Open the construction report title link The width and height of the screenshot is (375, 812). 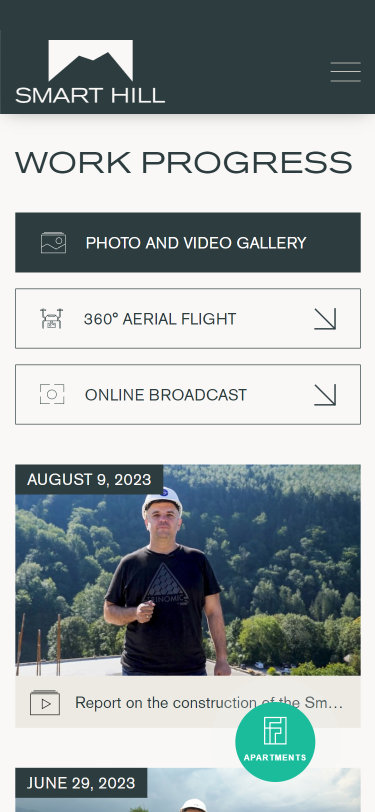pos(209,703)
